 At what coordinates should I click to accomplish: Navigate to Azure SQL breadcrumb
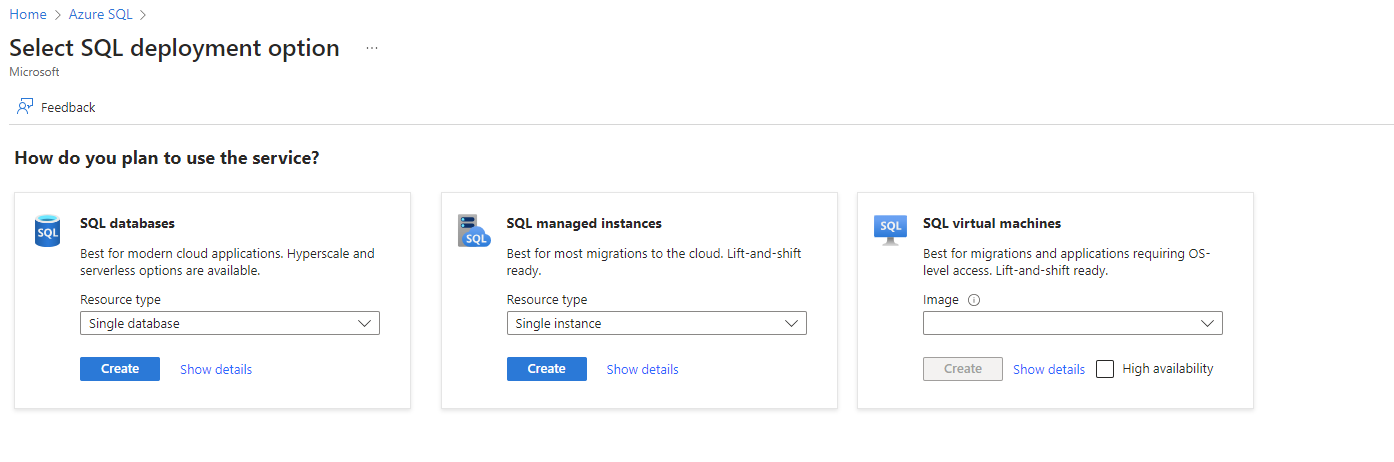tap(100, 14)
